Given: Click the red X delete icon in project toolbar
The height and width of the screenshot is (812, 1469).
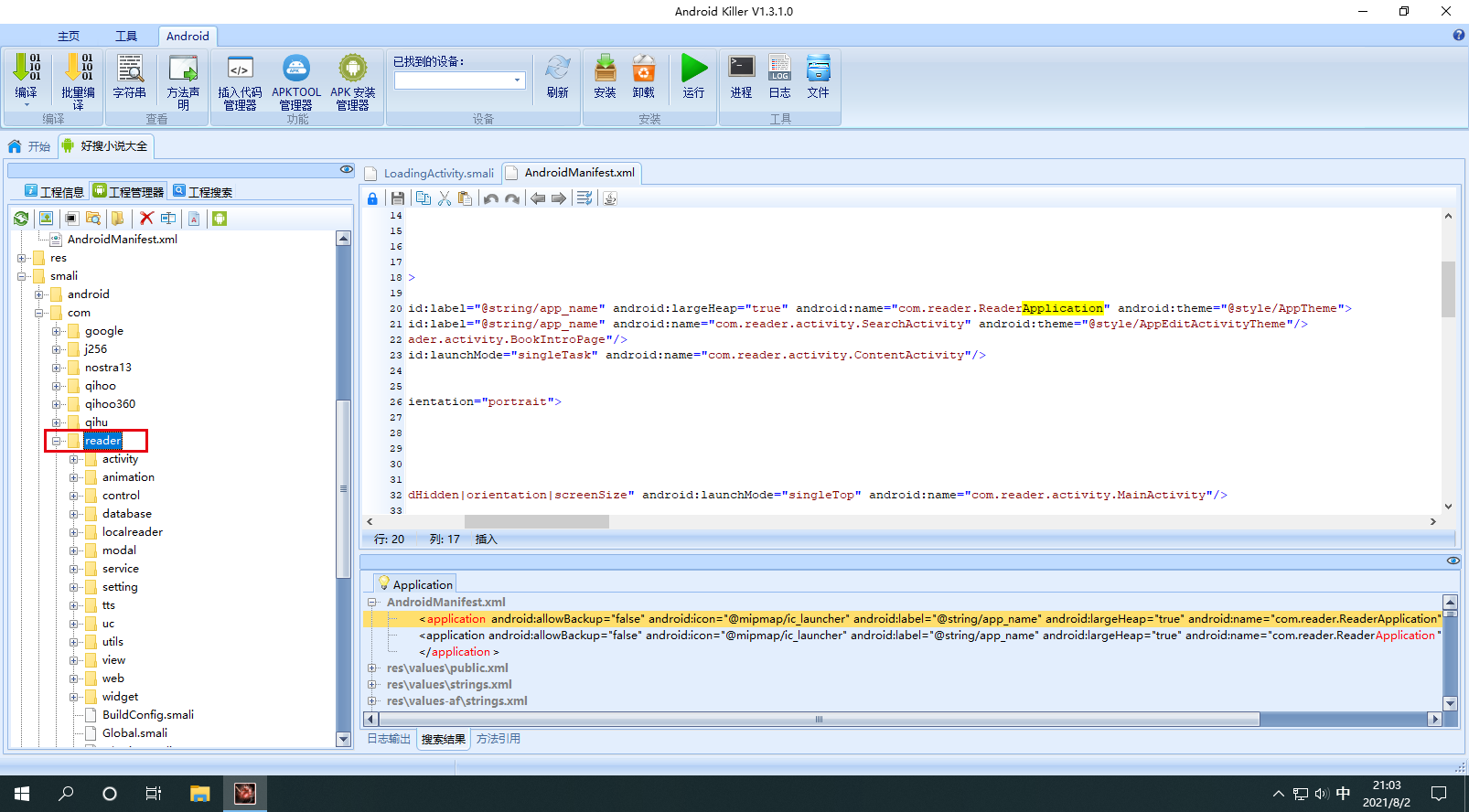Looking at the screenshot, I should (x=146, y=219).
